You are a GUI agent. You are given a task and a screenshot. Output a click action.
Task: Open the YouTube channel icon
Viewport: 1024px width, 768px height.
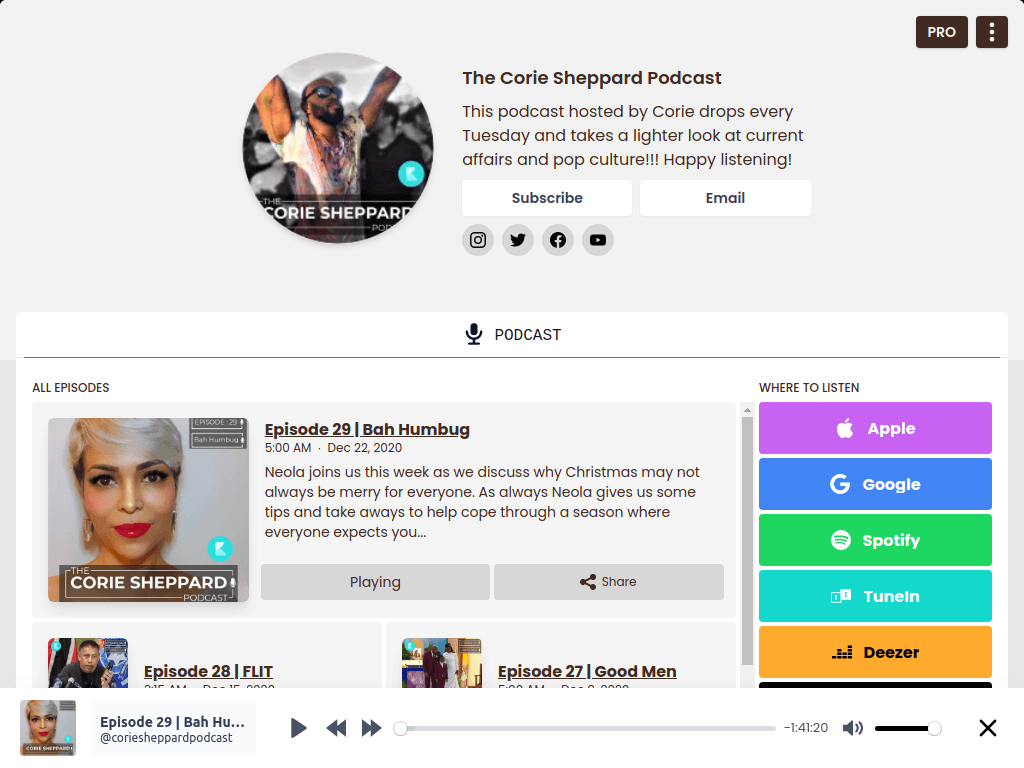[x=598, y=240]
